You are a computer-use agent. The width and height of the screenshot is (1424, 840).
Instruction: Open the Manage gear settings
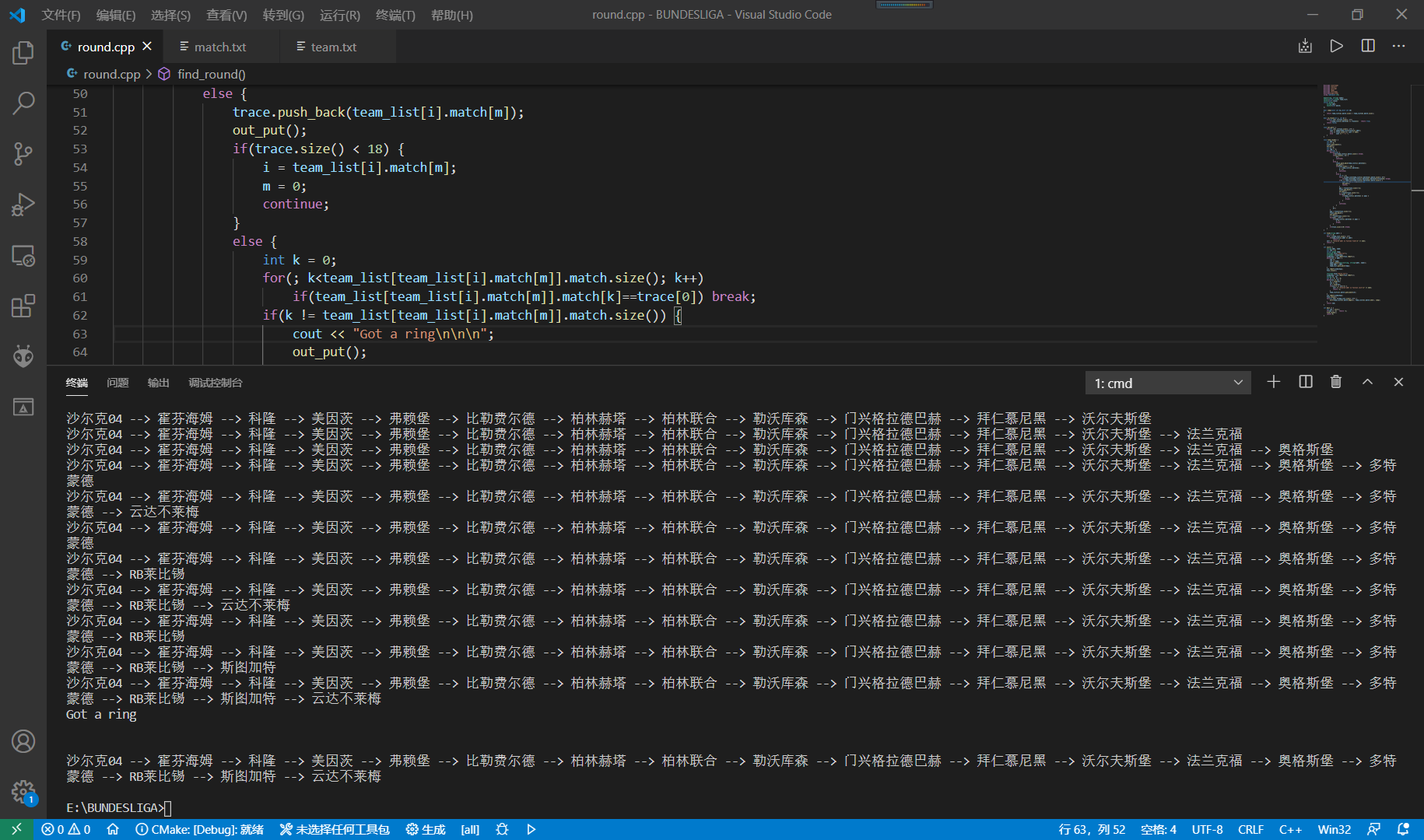(x=23, y=792)
